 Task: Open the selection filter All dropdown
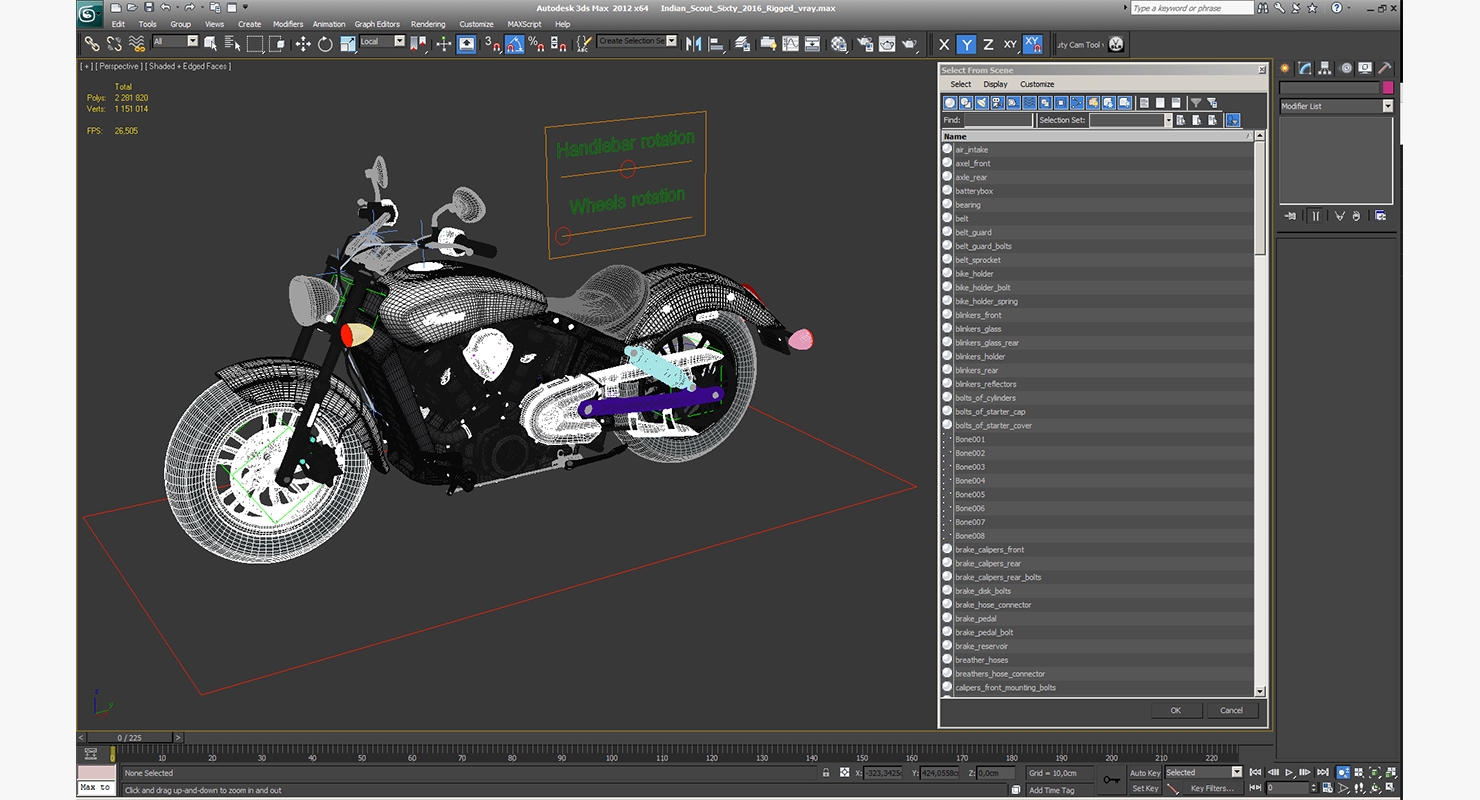(x=175, y=41)
